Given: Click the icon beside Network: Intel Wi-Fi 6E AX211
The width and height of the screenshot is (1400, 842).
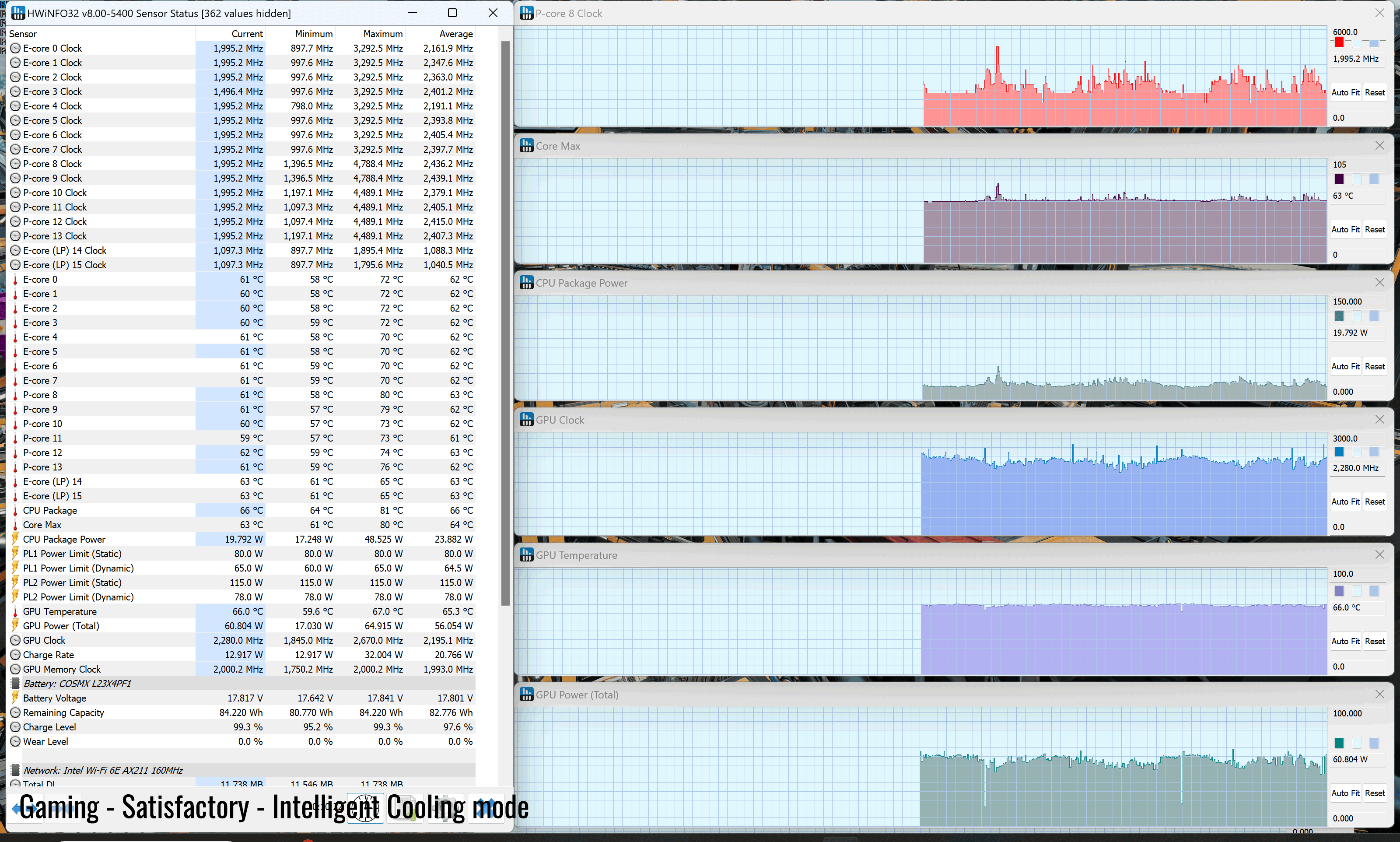Looking at the screenshot, I should [x=15, y=770].
